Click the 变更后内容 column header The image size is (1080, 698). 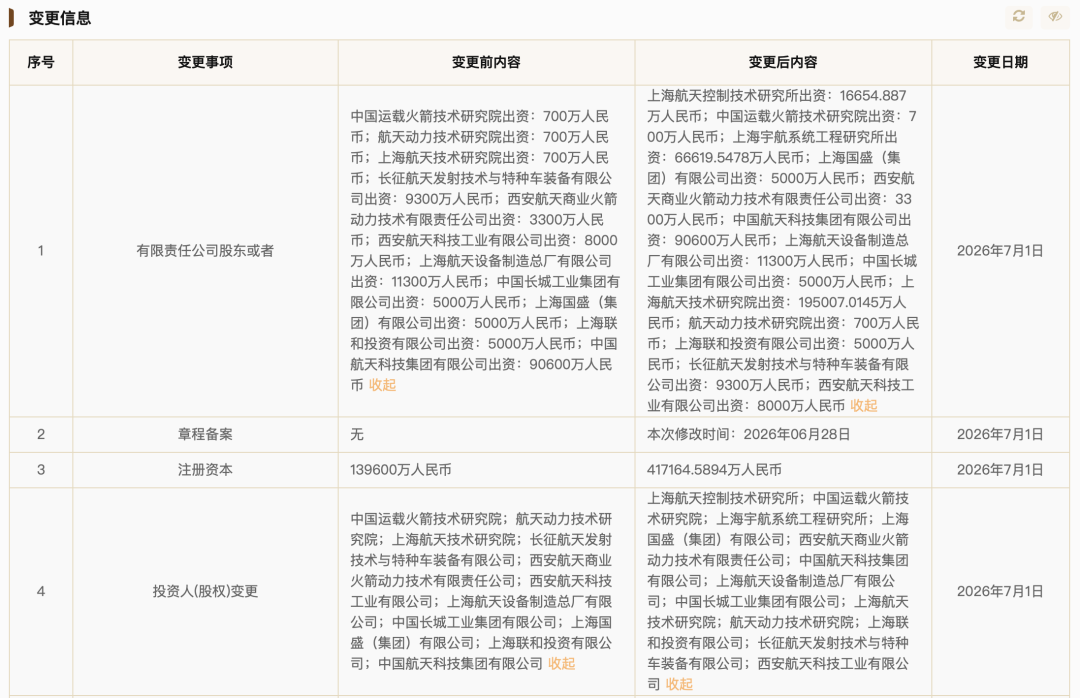[x=783, y=62]
